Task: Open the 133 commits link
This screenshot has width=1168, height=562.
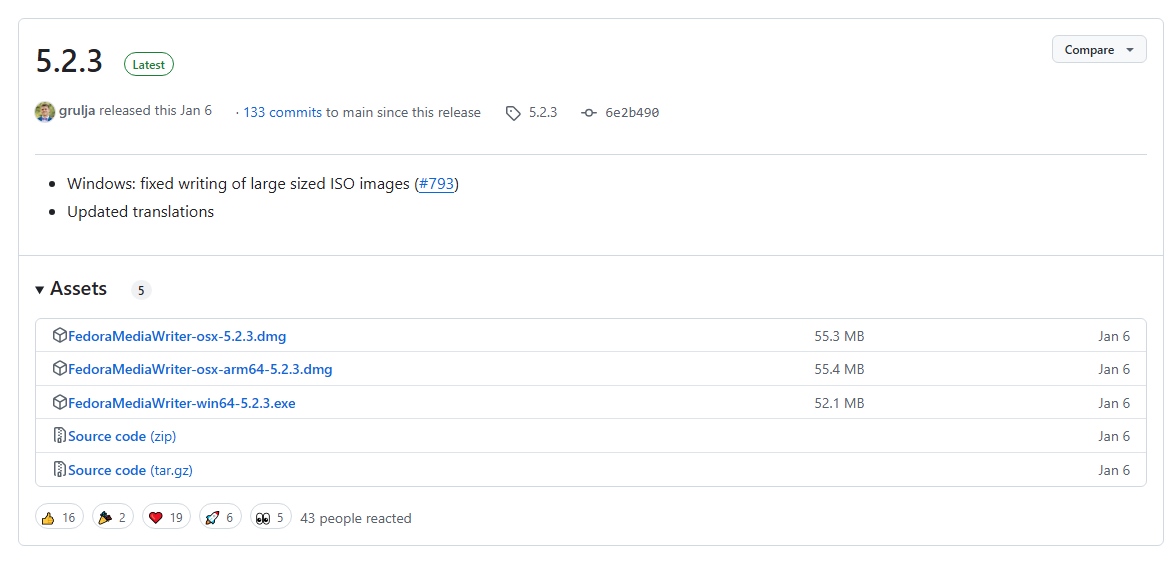Action: point(282,113)
